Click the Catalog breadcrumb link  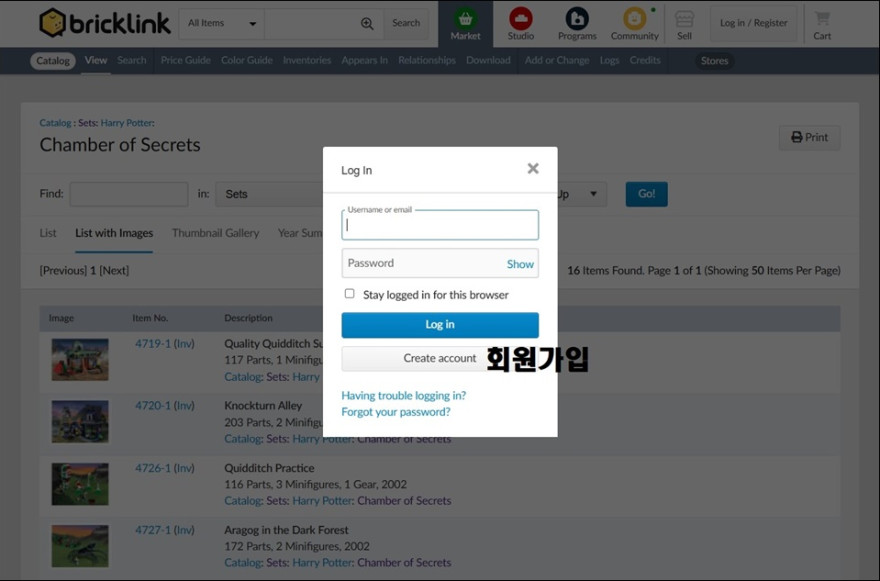[x=55, y=123]
